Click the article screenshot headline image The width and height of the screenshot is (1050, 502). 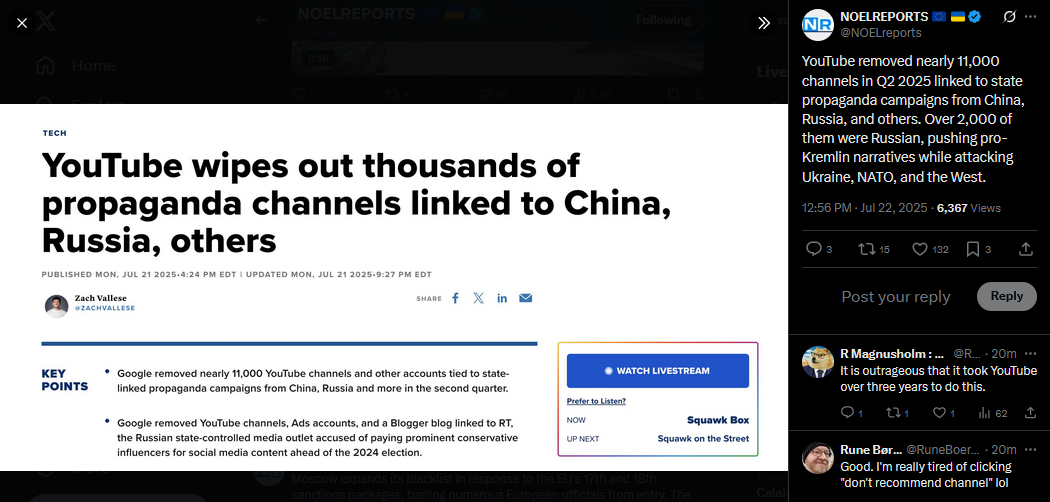394,287
